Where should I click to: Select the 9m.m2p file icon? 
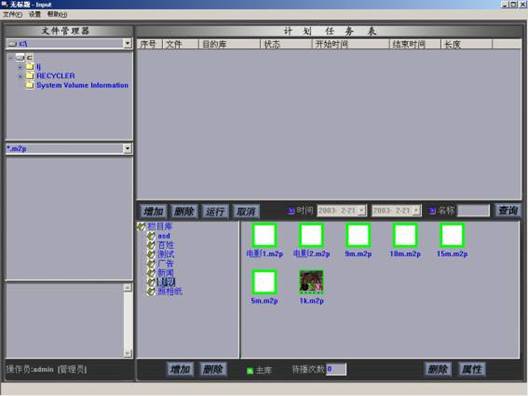coord(358,235)
